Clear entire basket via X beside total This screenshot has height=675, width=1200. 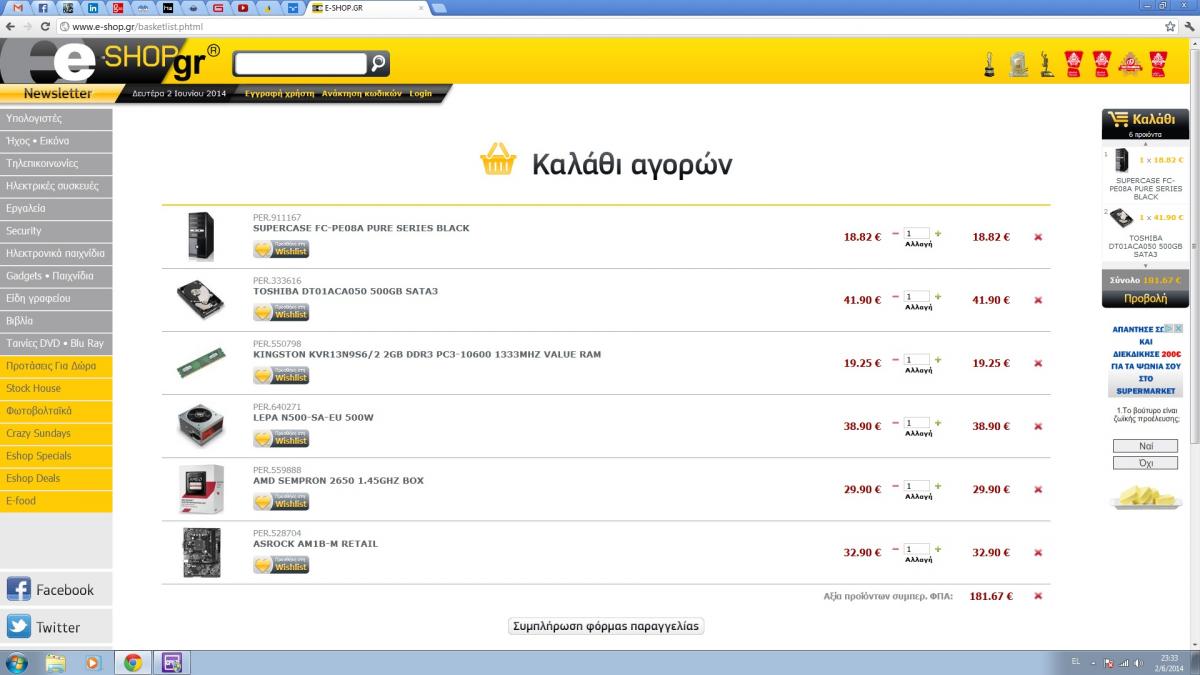pyautogui.click(x=1038, y=596)
